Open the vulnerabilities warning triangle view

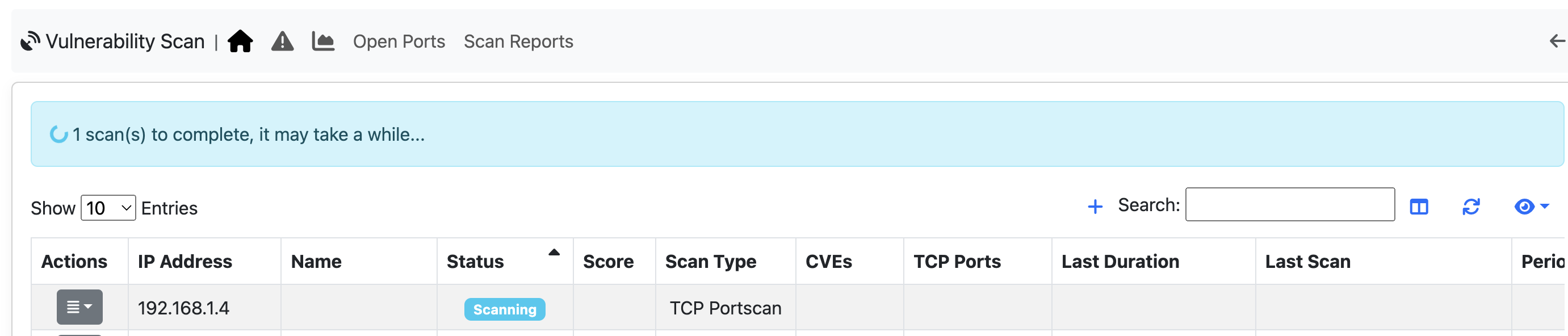(283, 41)
